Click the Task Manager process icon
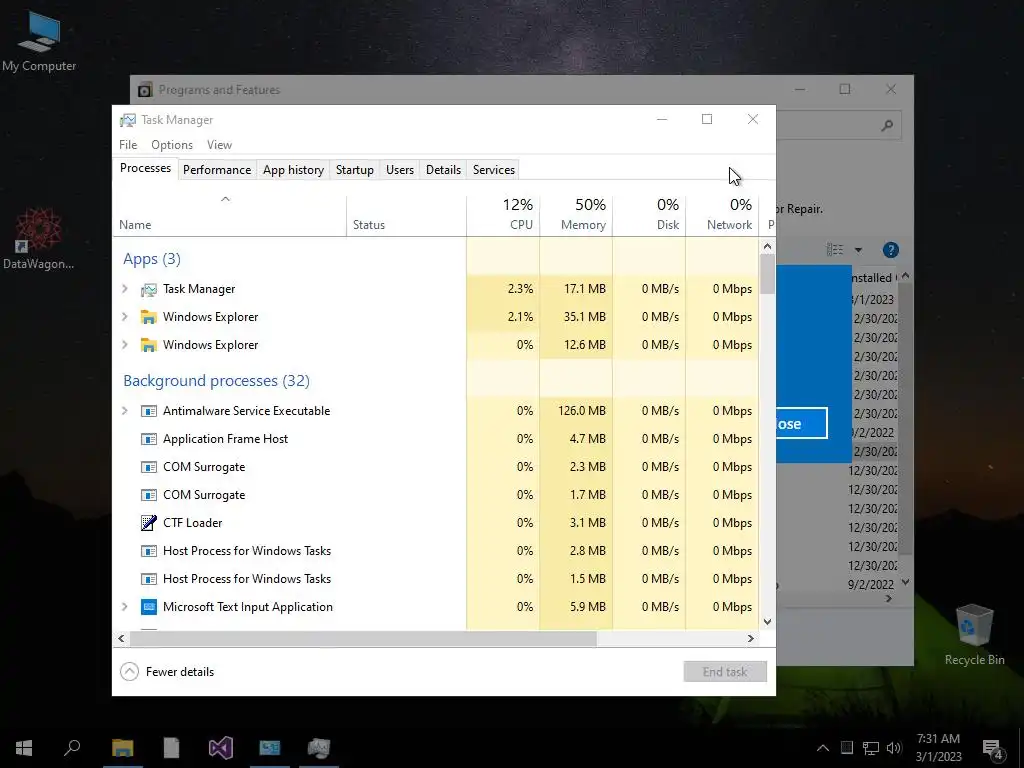Image resolution: width=1024 pixels, height=768 pixels. 149,289
